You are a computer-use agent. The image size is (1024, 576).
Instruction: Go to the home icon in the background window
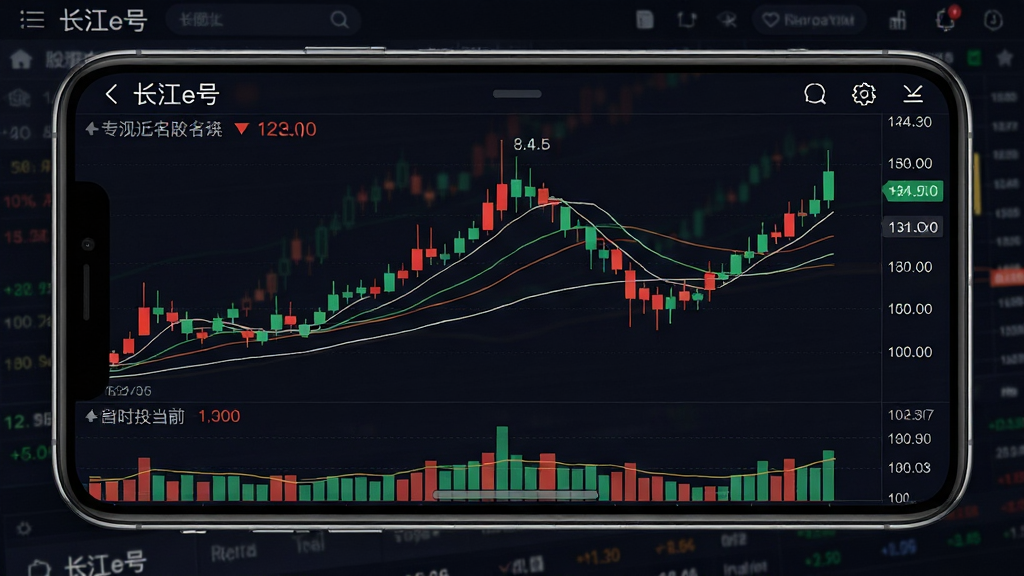point(21,59)
